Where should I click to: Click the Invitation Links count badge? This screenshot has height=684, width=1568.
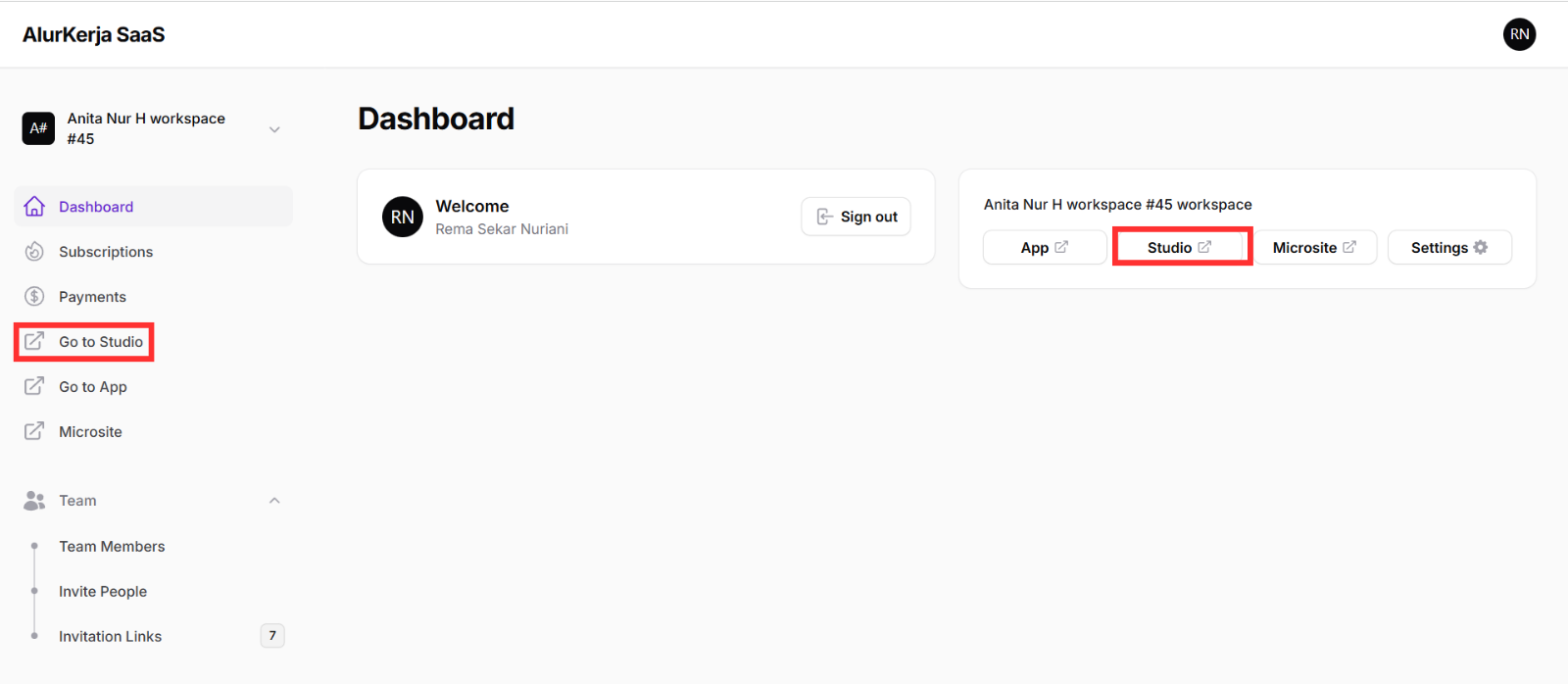tap(271, 635)
